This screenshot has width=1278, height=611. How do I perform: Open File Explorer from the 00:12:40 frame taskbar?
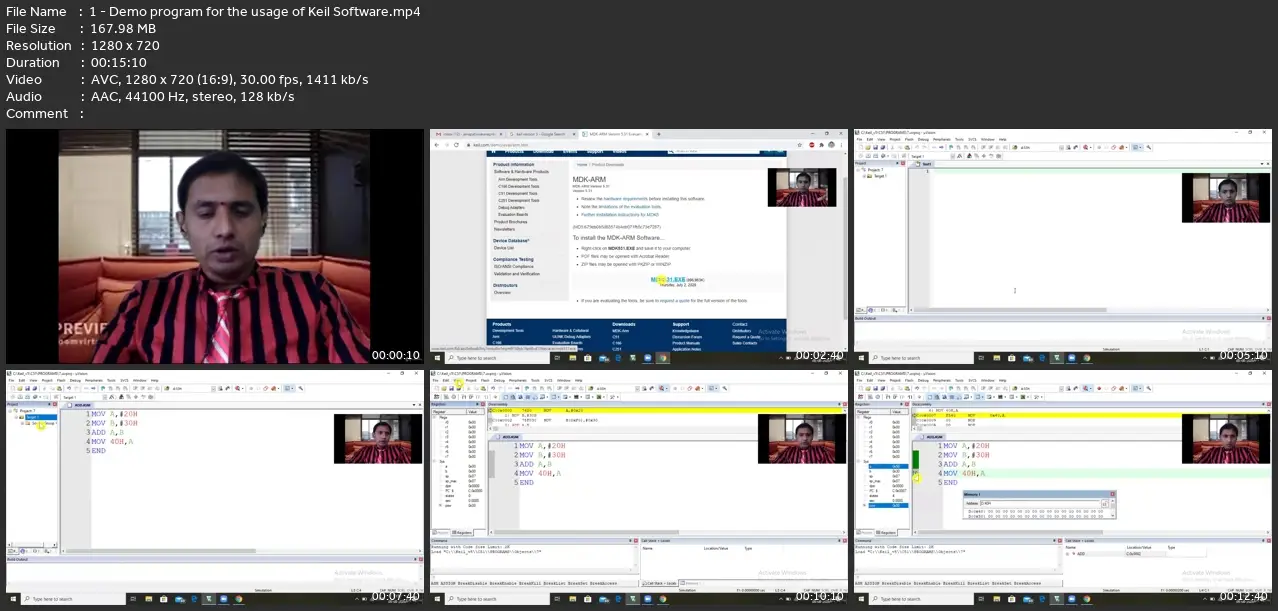click(999, 599)
